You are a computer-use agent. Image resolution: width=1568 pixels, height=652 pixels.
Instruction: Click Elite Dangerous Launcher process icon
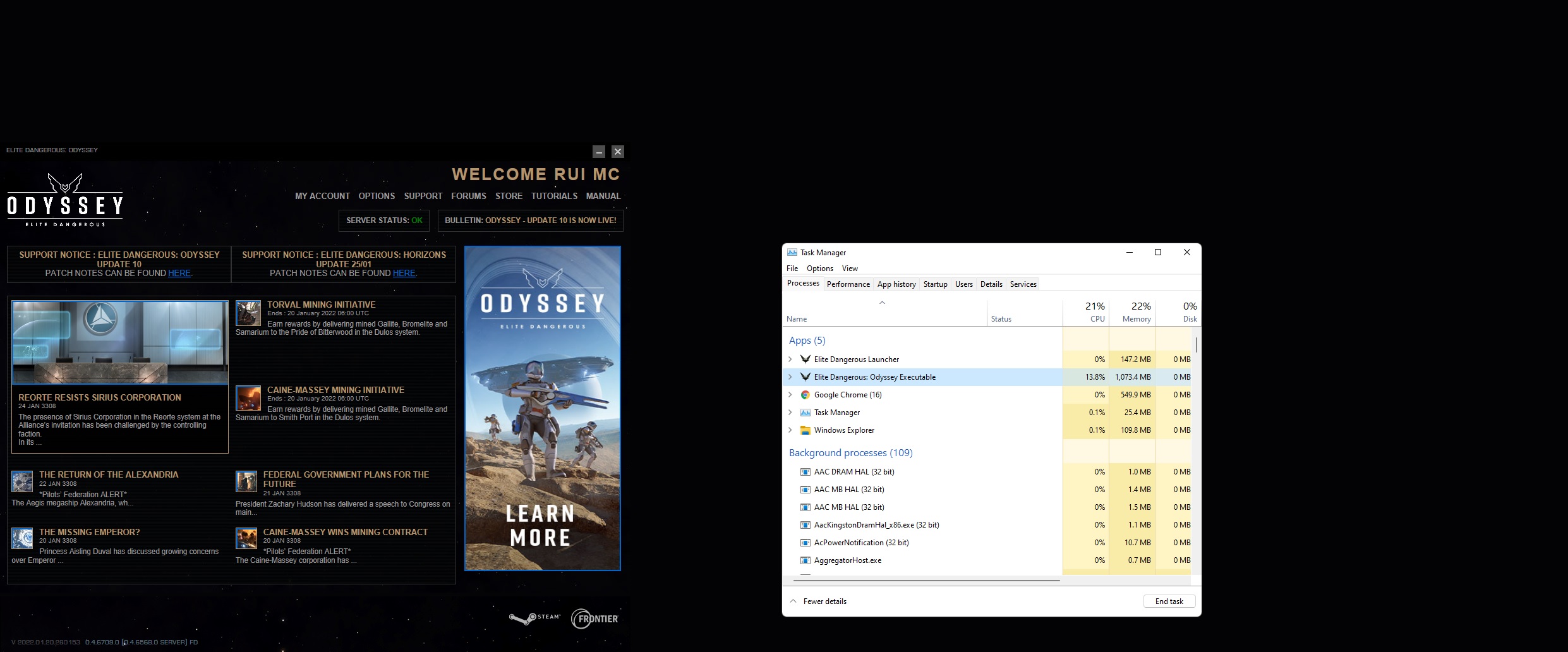tap(805, 359)
